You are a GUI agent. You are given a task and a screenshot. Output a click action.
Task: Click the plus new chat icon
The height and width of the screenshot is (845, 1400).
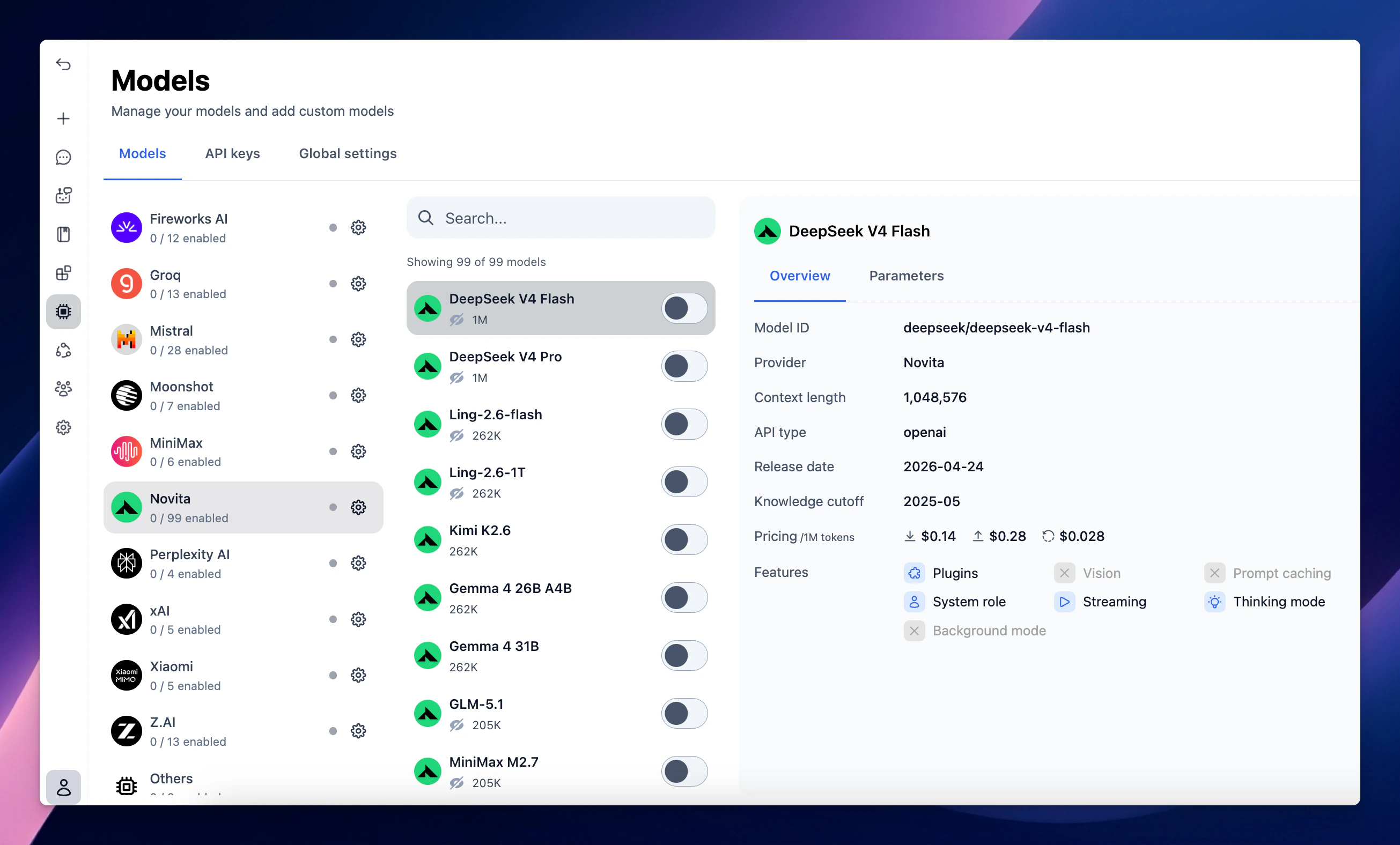click(x=63, y=118)
